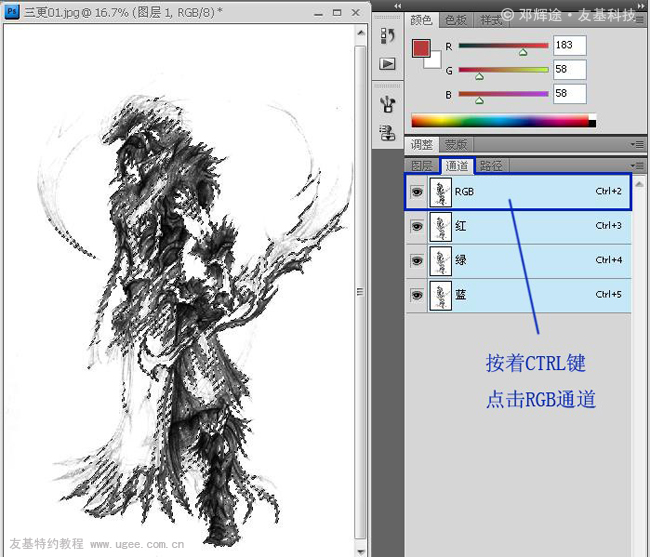The height and width of the screenshot is (557, 650).
Task: Select the 绿 channel row
Action: [518, 261]
